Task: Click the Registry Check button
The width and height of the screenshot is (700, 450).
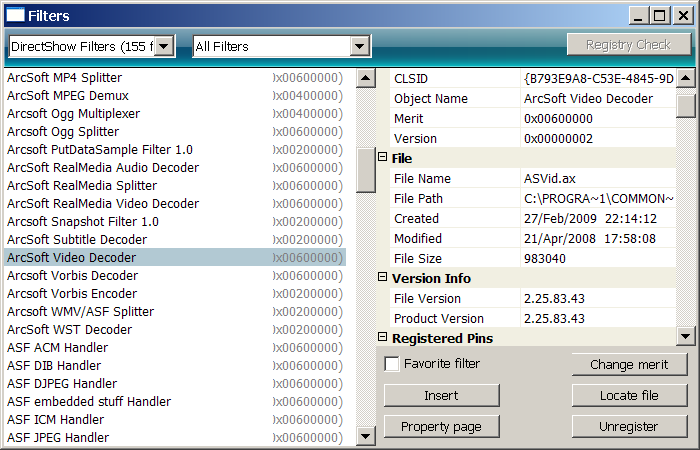Action: pyautogui.click(x=629, y=45)
